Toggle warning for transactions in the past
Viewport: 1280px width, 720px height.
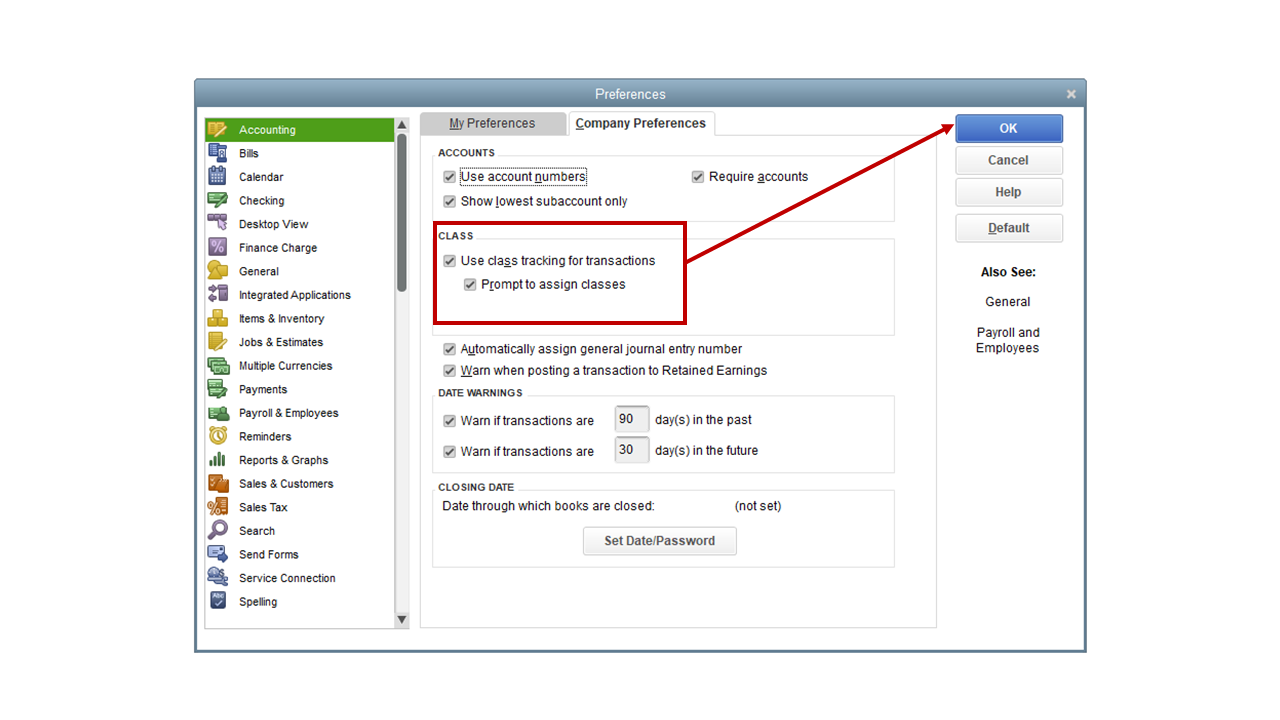pyautogui.click(x=450, y=421)
